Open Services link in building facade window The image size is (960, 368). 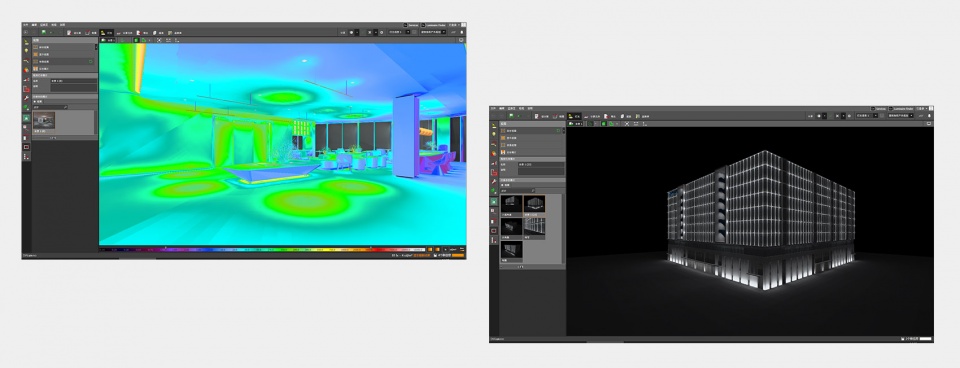(x=879, y=108)
